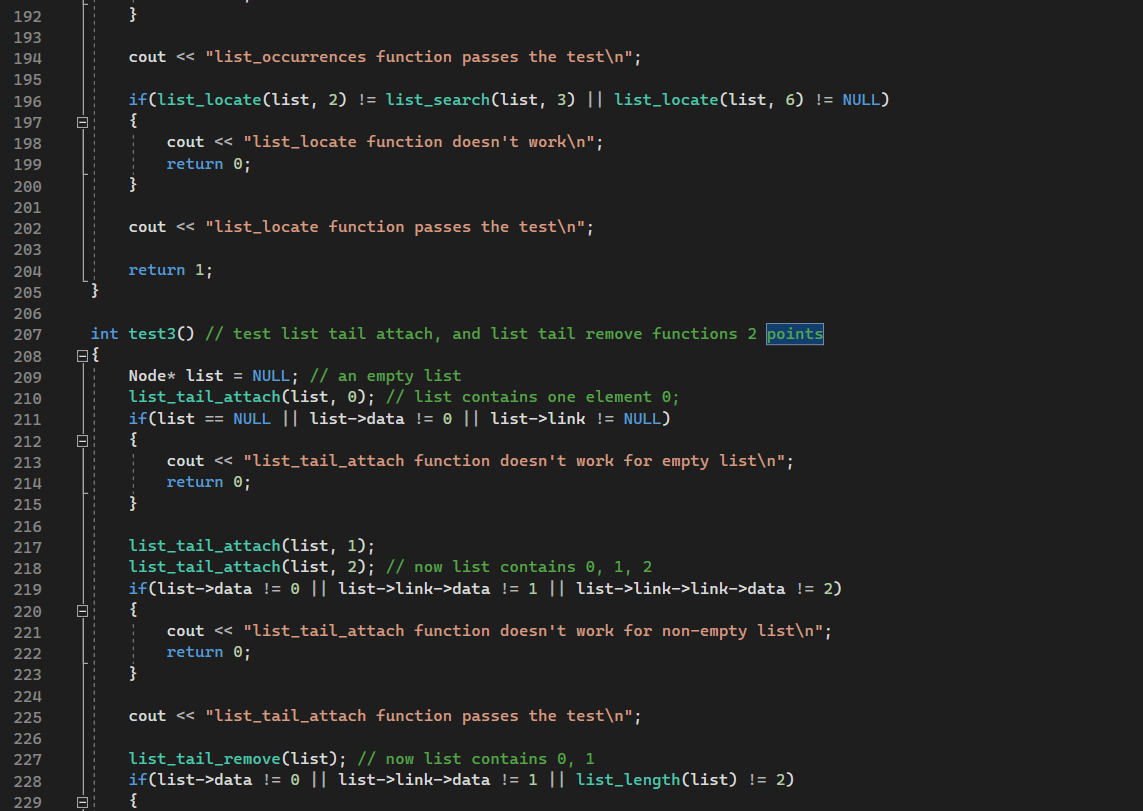Screen dimensions: 1143x811
Task: Collapse the block opening at line 229
Action: (x=81, y=800)
